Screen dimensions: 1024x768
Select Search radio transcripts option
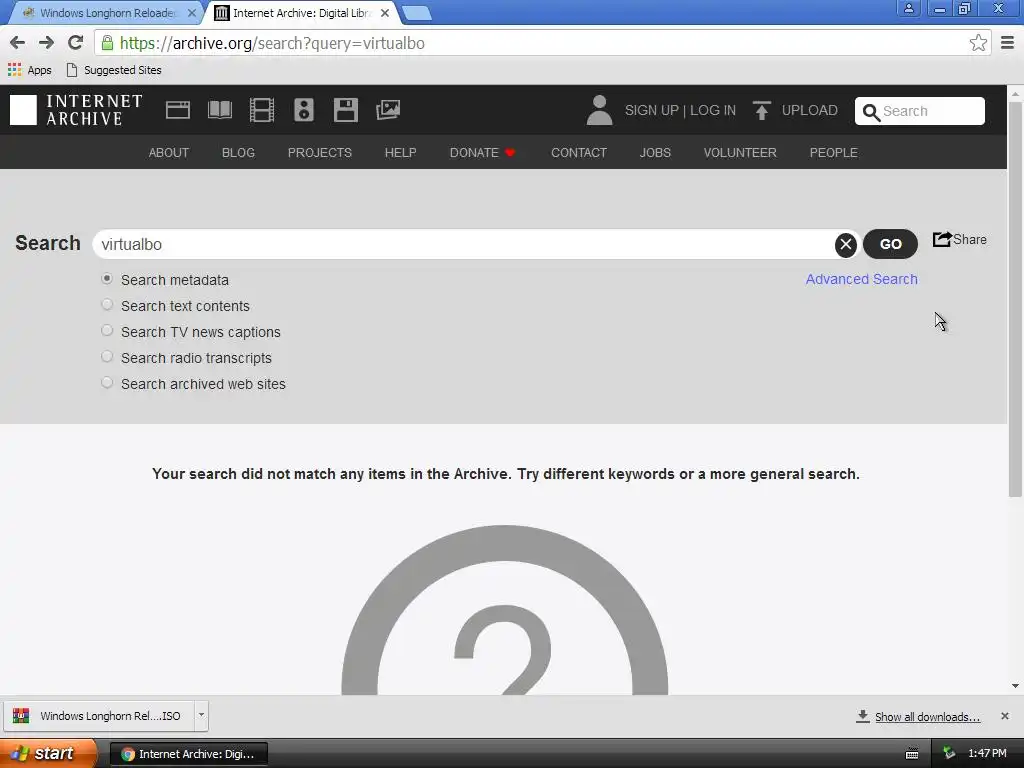(107, 357)
